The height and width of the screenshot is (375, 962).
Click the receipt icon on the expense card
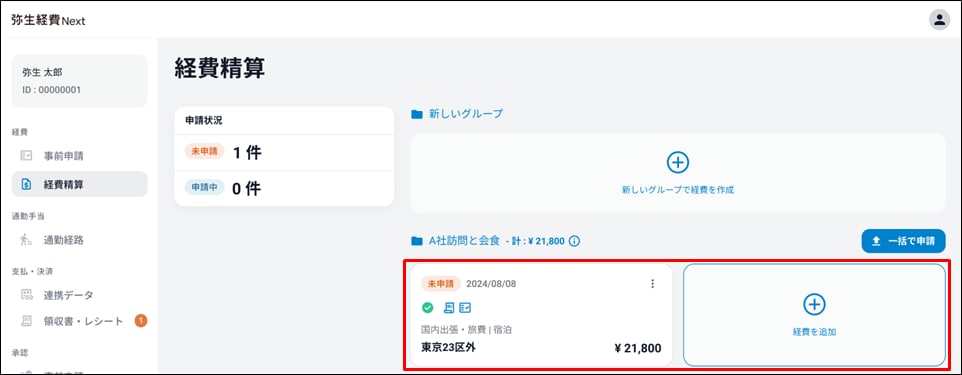pos(448,307)
